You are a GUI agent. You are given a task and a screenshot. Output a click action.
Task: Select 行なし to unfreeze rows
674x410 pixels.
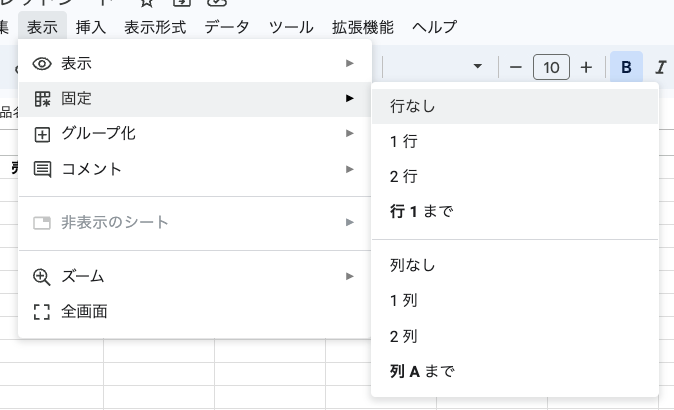(413, 106)
